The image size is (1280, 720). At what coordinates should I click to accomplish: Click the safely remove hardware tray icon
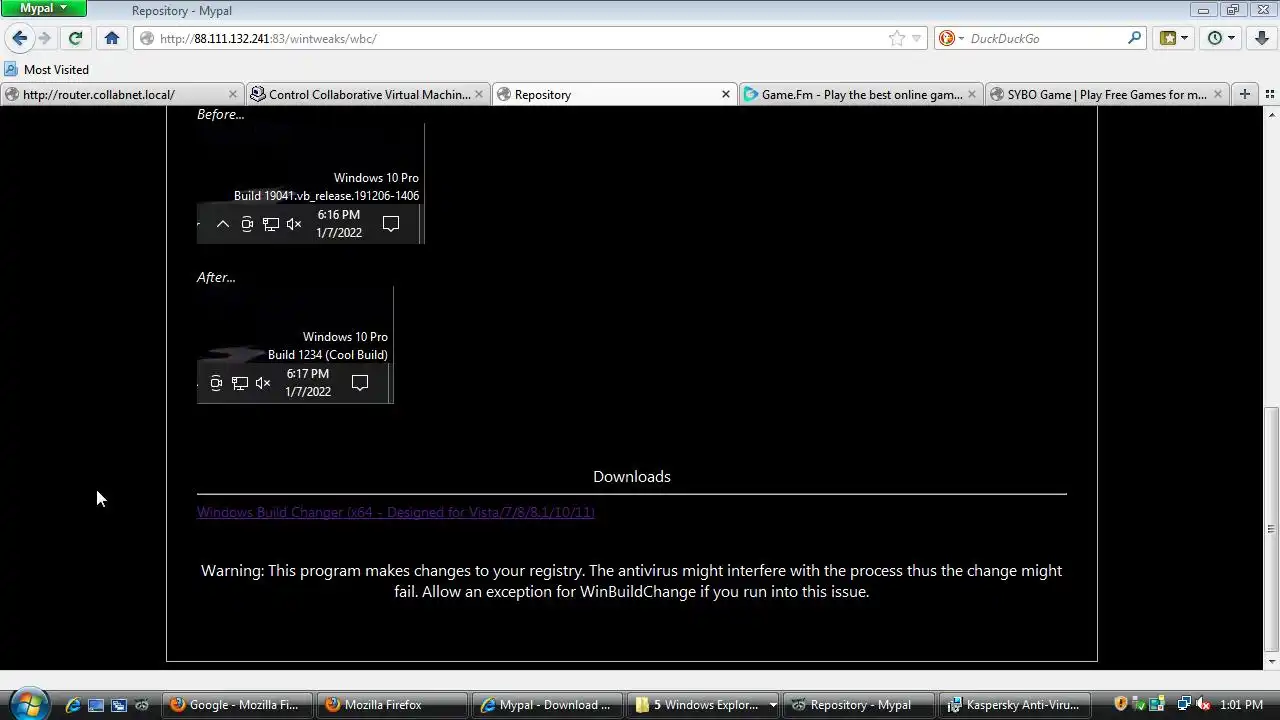click(x=1140, y=704)
